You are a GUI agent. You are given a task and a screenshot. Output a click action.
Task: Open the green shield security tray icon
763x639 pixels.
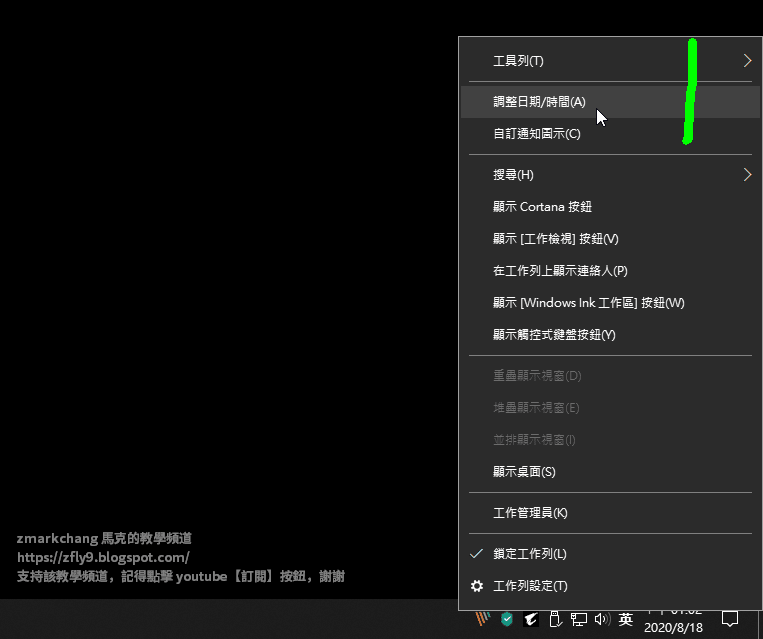[507, 619]
